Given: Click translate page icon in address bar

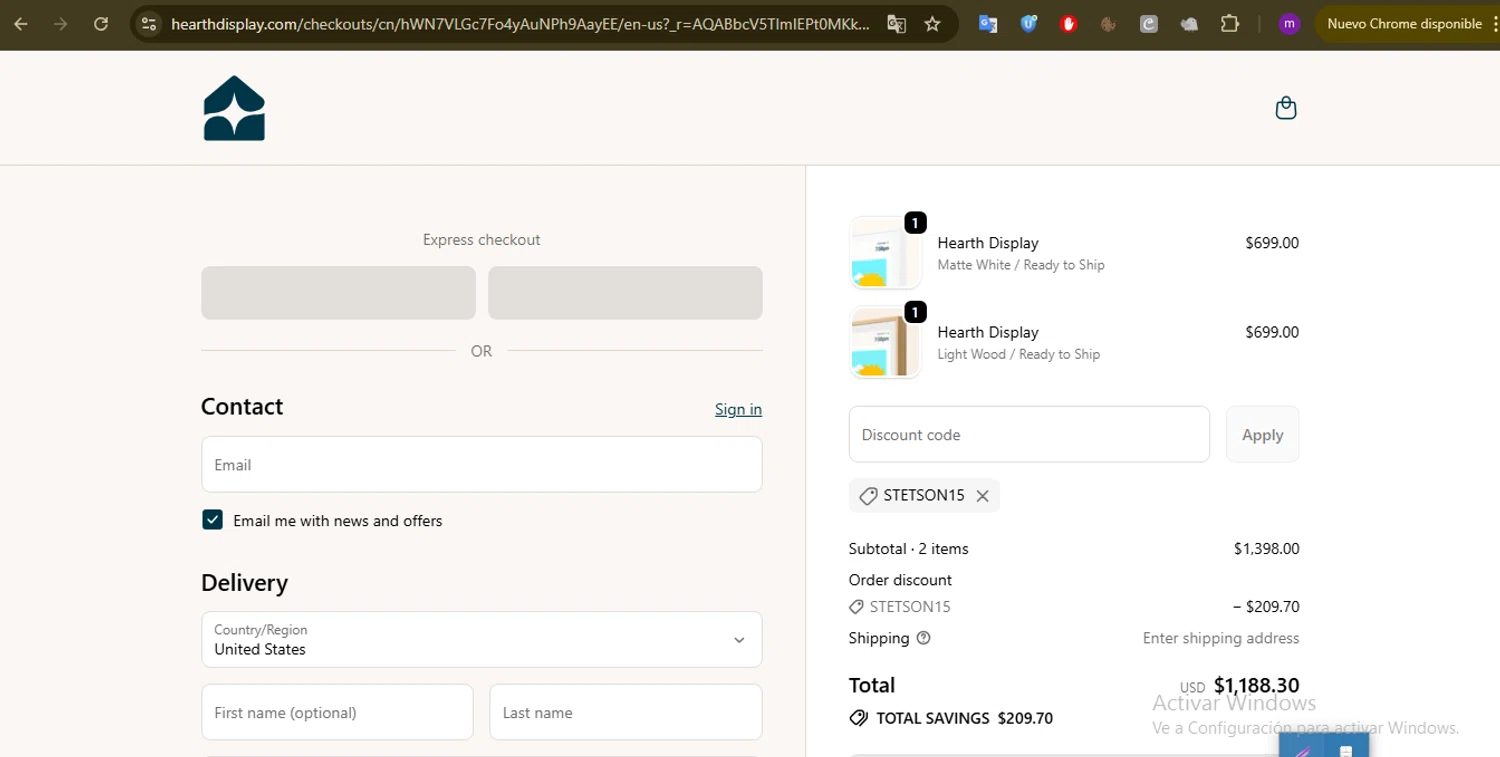Looking at the screenshot, I should click(896, 24).
